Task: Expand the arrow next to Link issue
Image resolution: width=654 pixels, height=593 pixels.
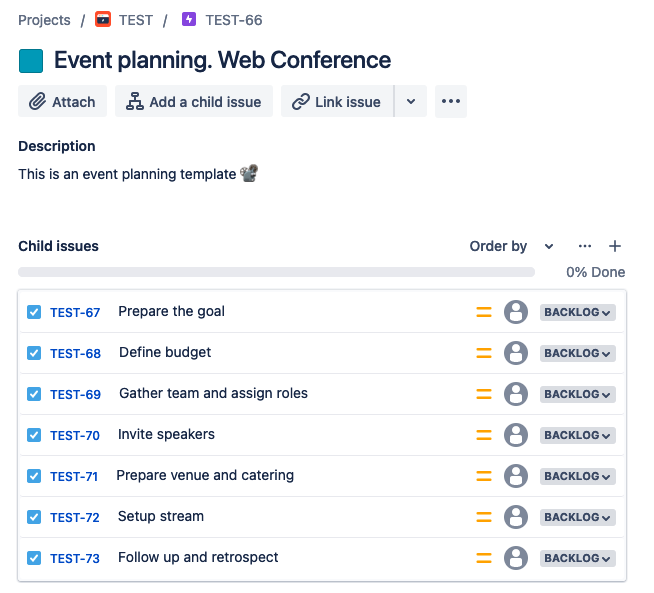Action: [x=411, y=101]
